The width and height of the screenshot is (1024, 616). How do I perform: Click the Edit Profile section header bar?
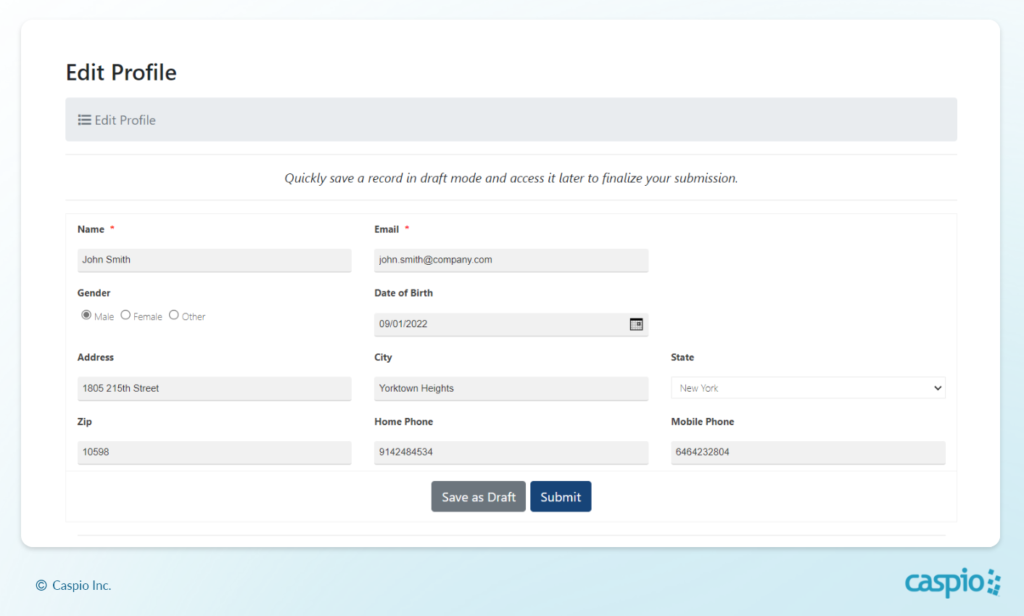pos(511,119)
